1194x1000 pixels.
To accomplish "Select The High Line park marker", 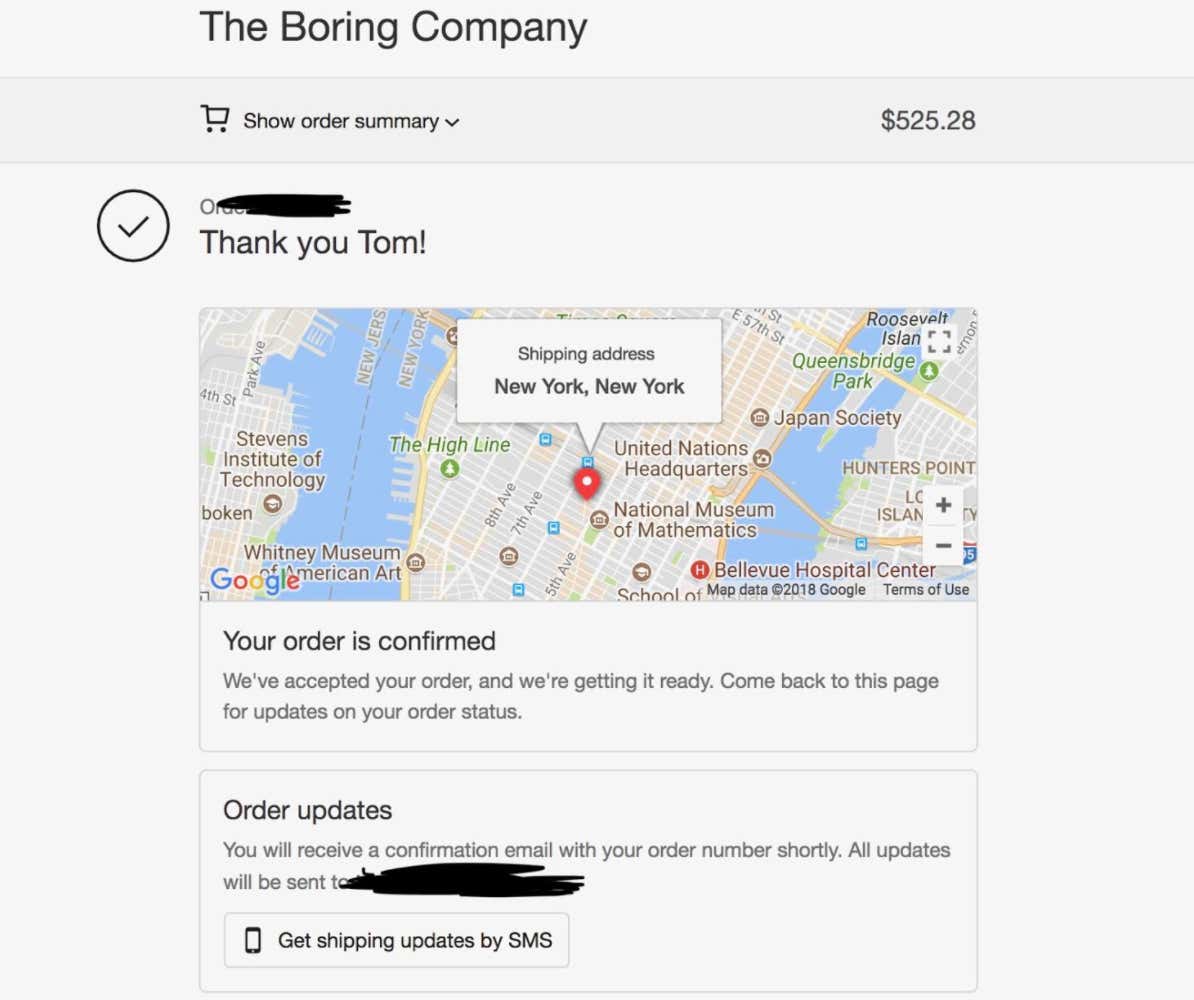I will pyautogui.click(x=450, y=468).
